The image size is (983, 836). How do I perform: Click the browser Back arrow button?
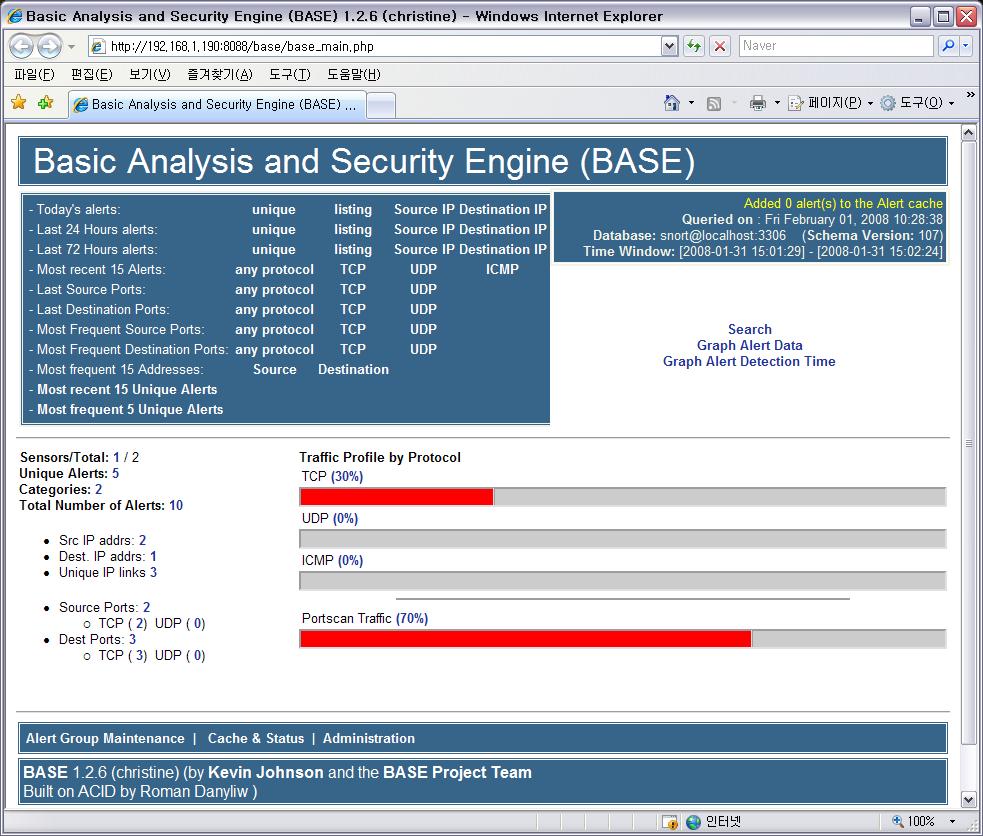pos(21,46)
